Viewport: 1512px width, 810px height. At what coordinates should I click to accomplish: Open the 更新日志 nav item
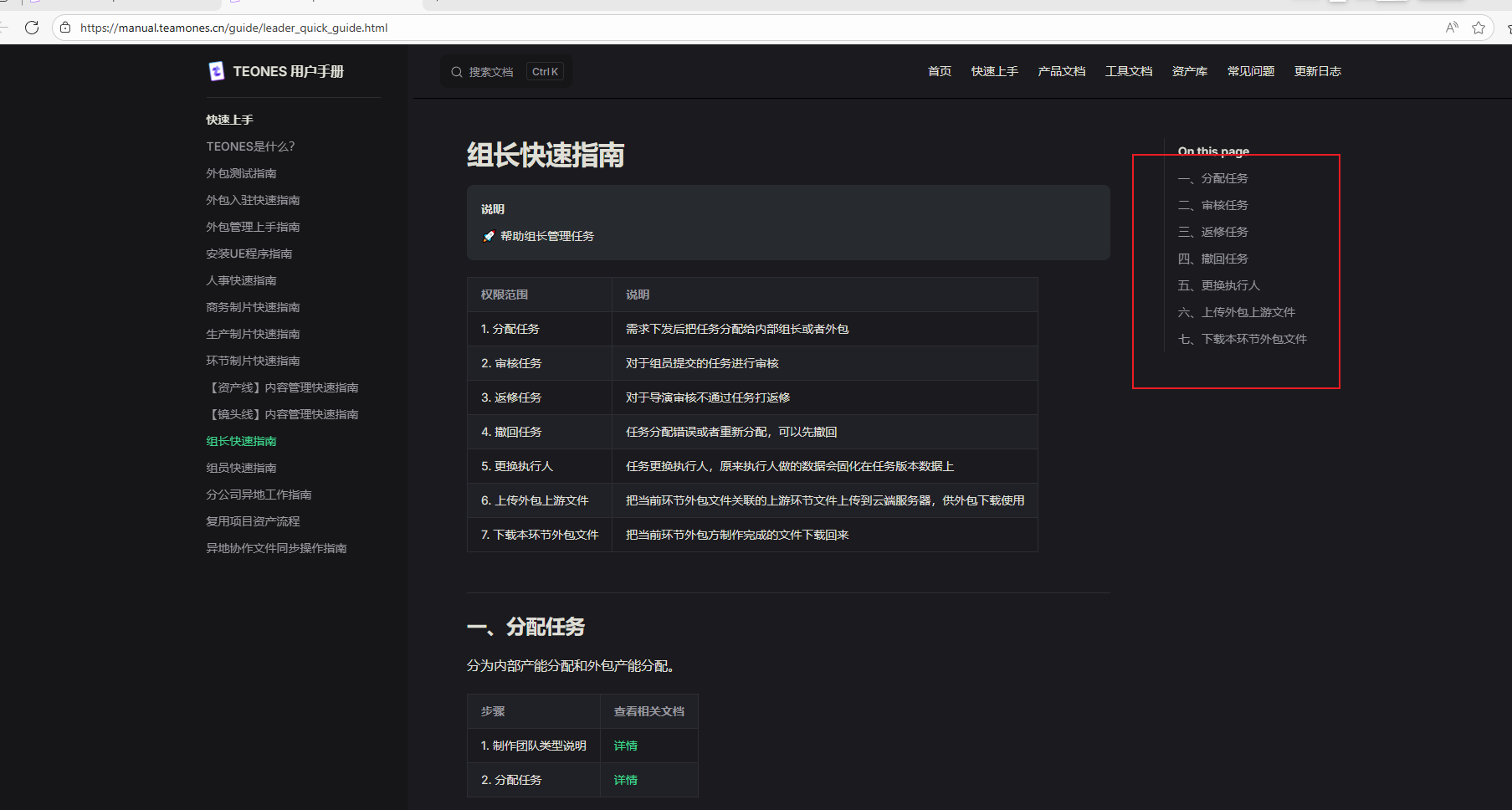[1318, 71]
